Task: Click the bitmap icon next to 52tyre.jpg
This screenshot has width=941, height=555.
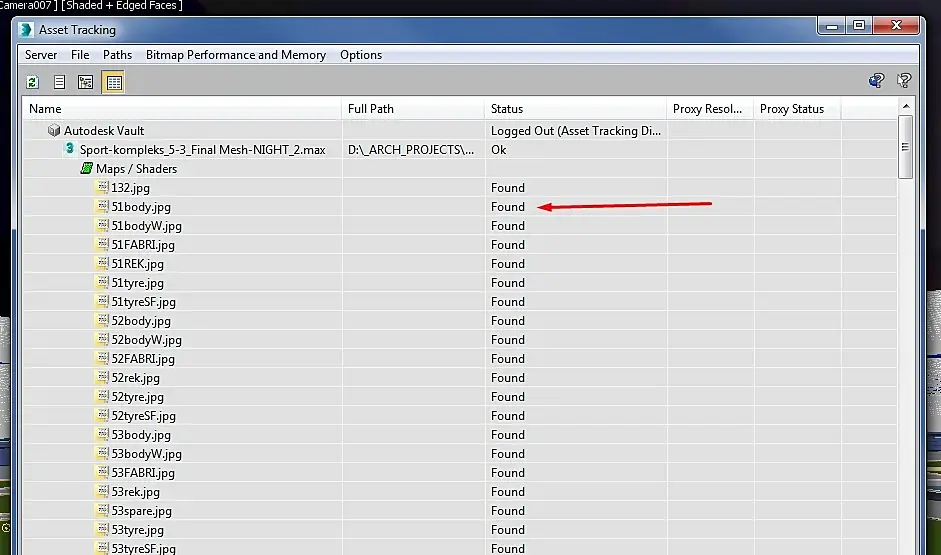Action: (103, 396)
